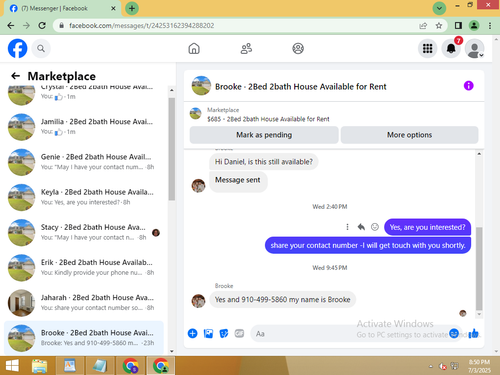Open the Chrome profile icon
This screenshot has width=500, height=375.
pos(474,26)
